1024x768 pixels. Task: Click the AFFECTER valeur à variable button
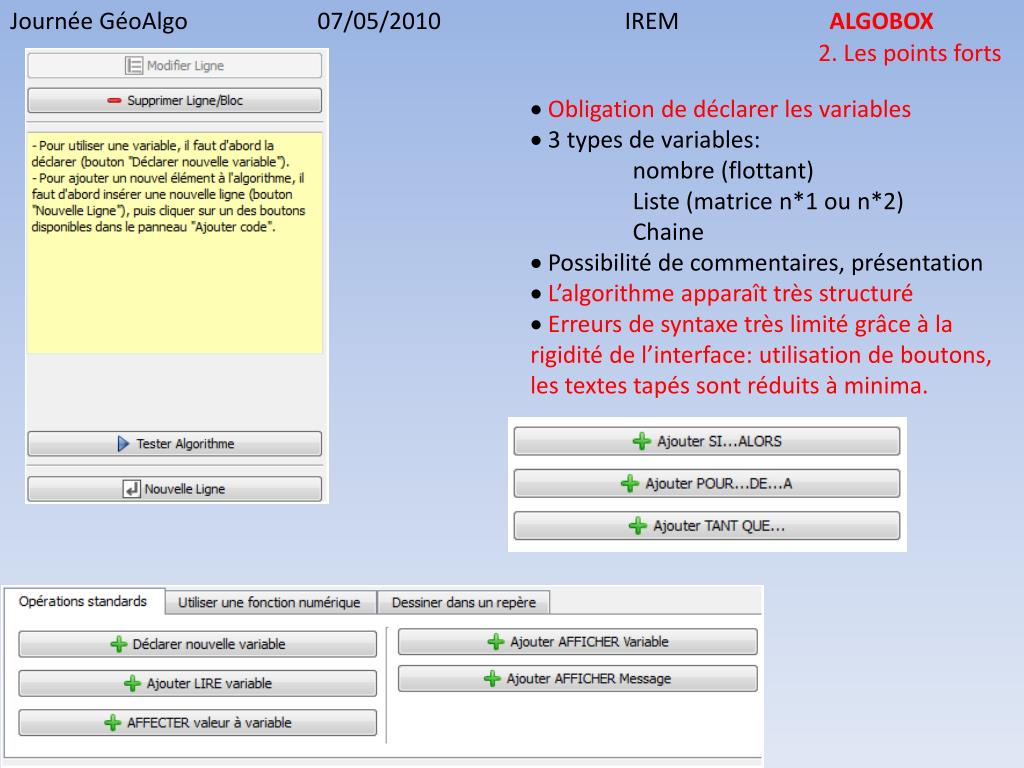click(197, 723)
